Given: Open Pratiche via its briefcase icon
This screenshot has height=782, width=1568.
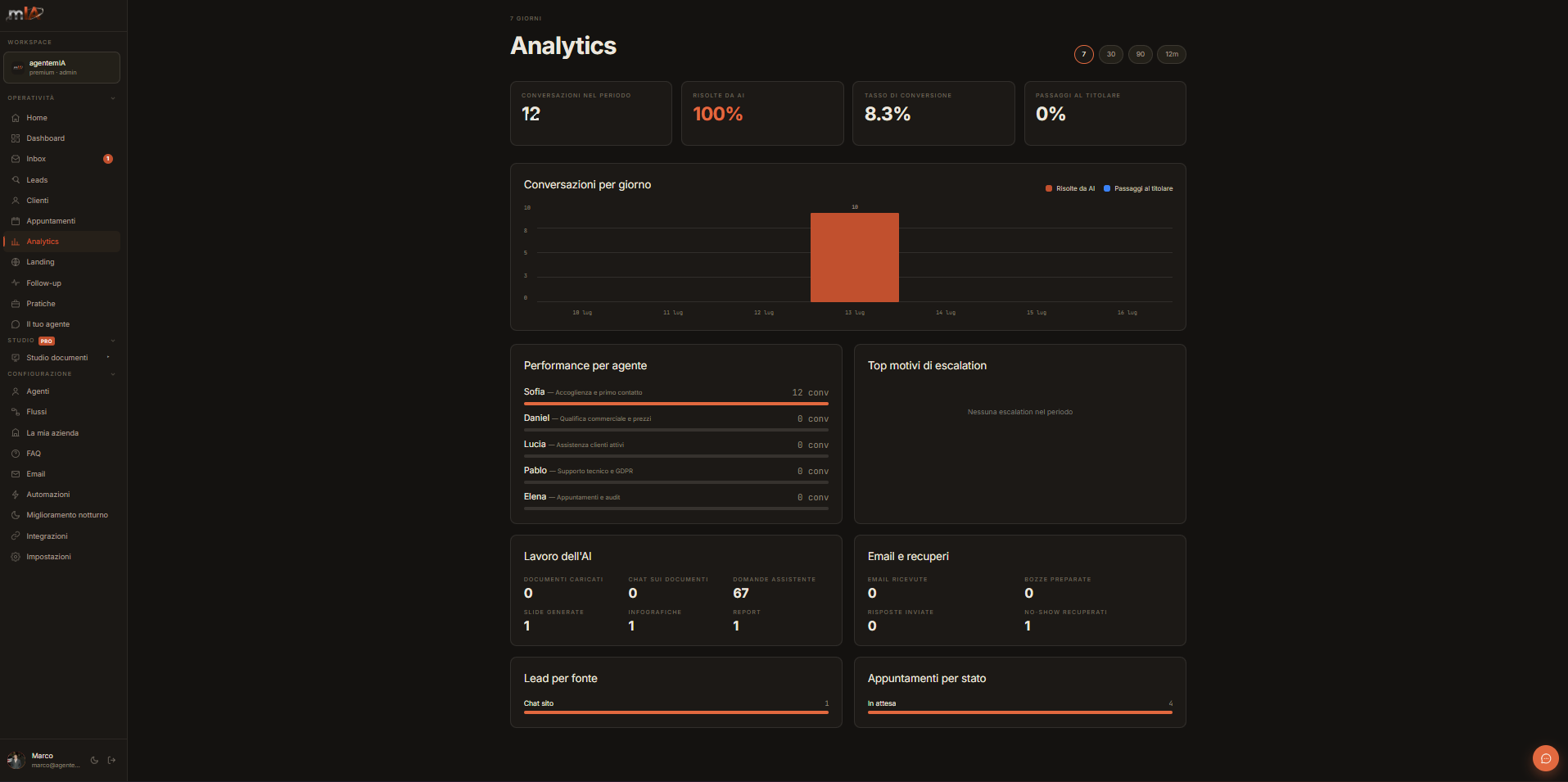Looking at the screenshot, I should tap(16, 304).
